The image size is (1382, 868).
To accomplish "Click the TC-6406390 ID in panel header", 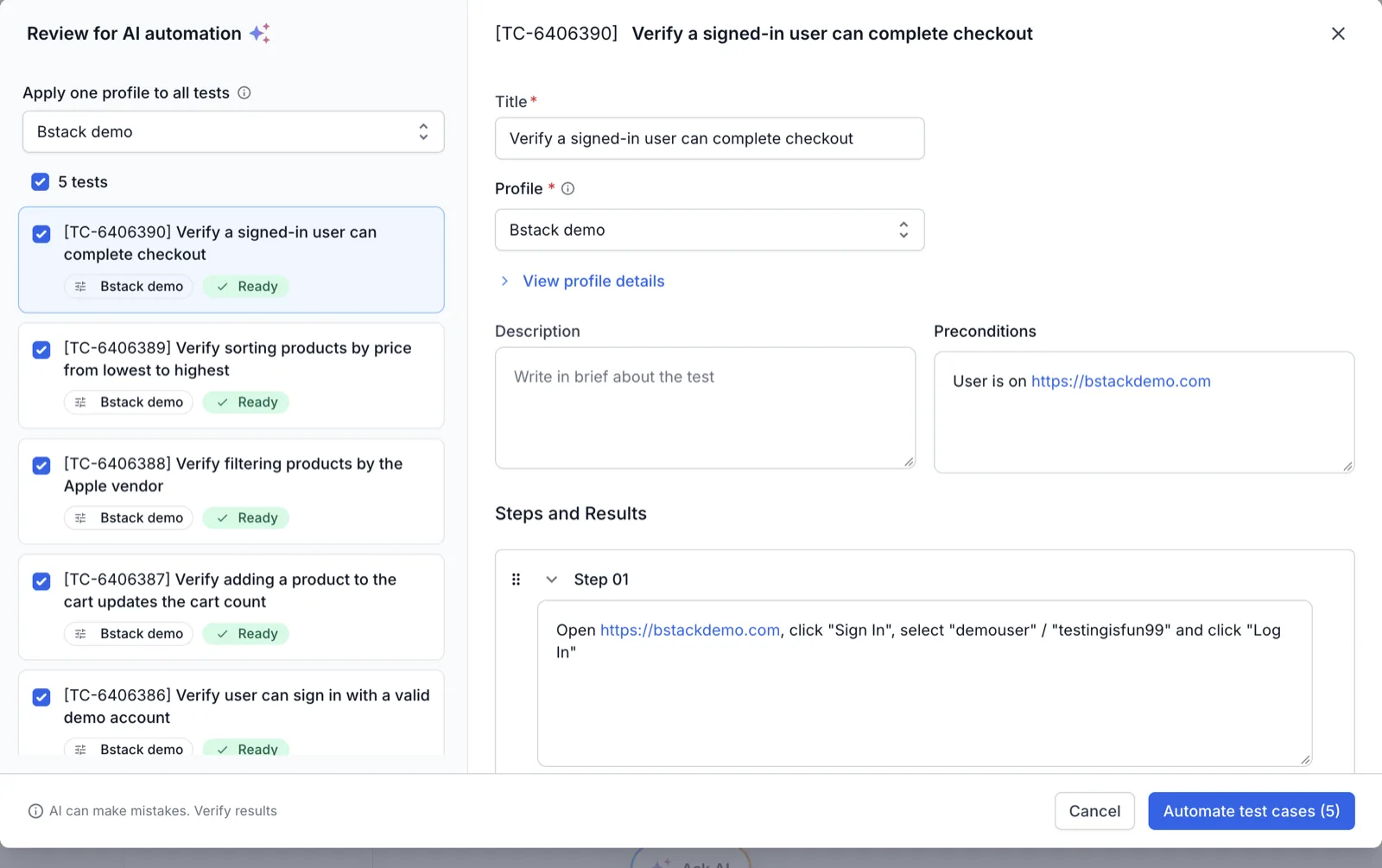I will tap(556, 34).
